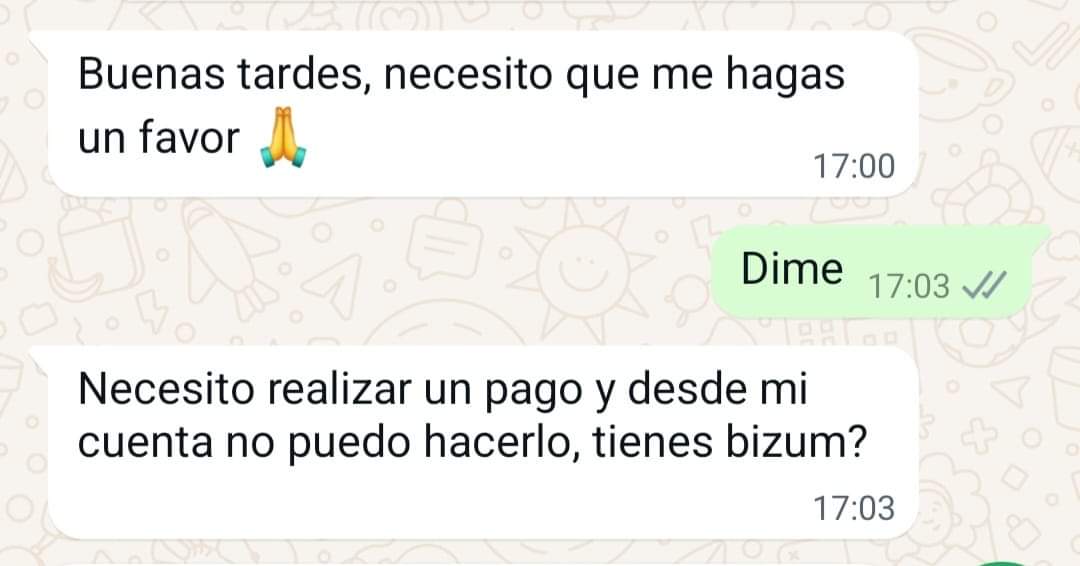This screenshot has width=1080, height=566.
Task: Click the word favor before the emoji
Action: 188,136
